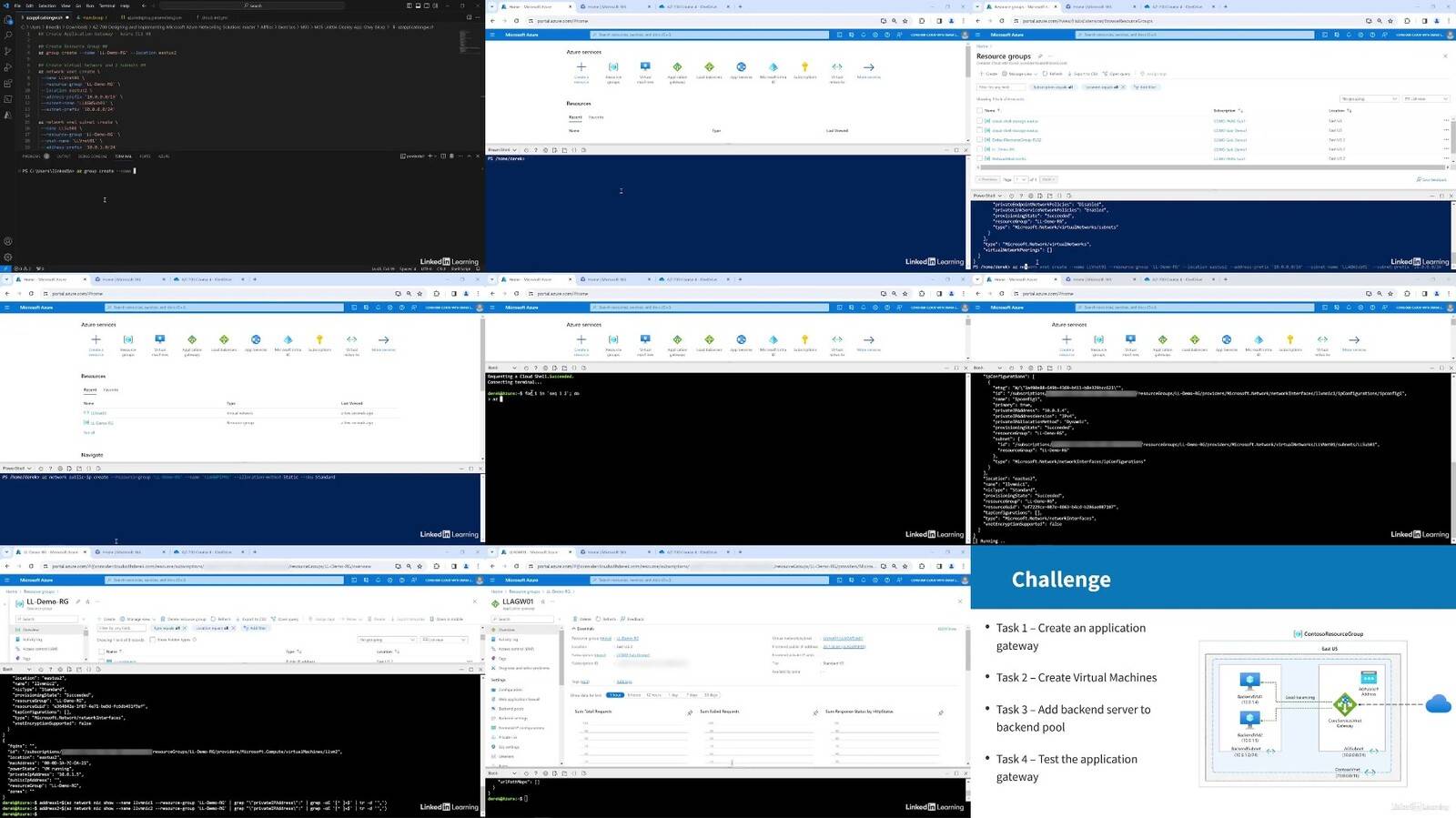The image size is (1456, 818).
Task: Open the Accounts menu in VS Code
Action: (8, 241)
